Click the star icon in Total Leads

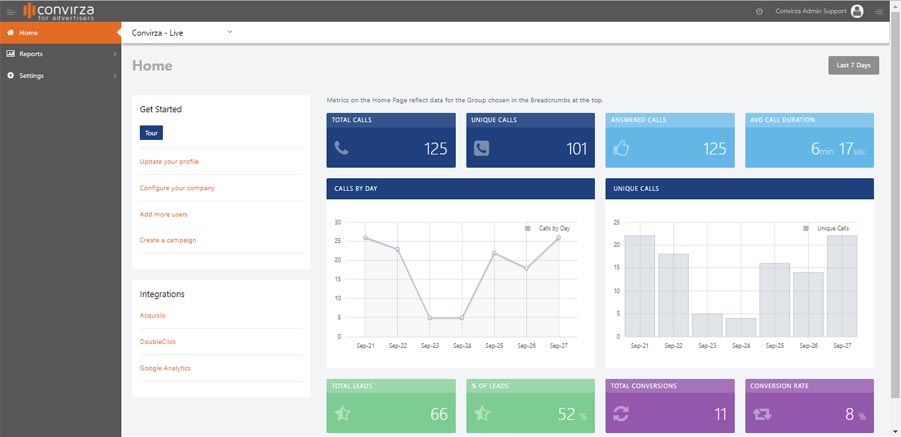(342, 414)
